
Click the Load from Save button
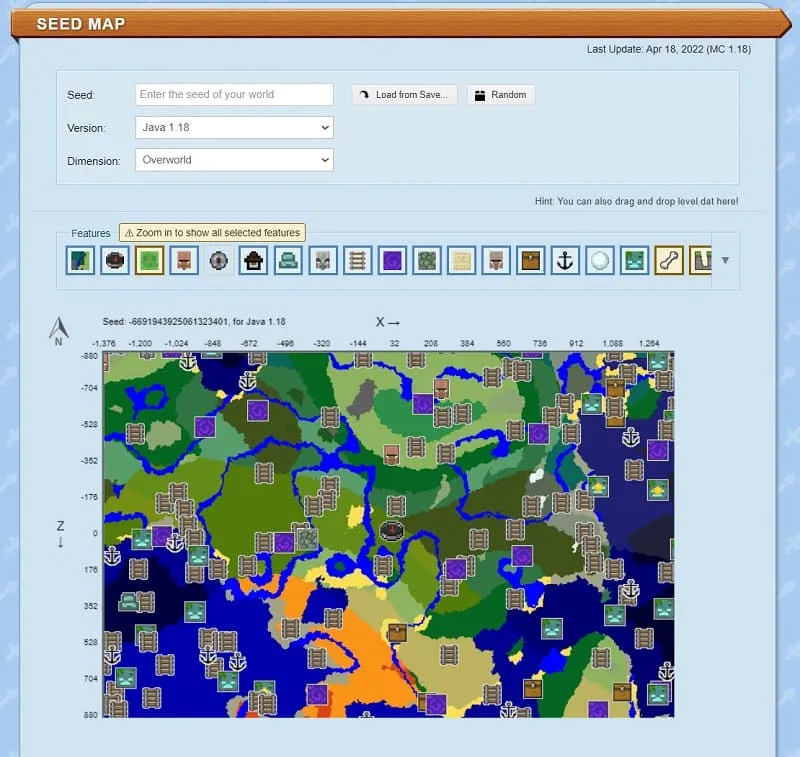[404, 94]
